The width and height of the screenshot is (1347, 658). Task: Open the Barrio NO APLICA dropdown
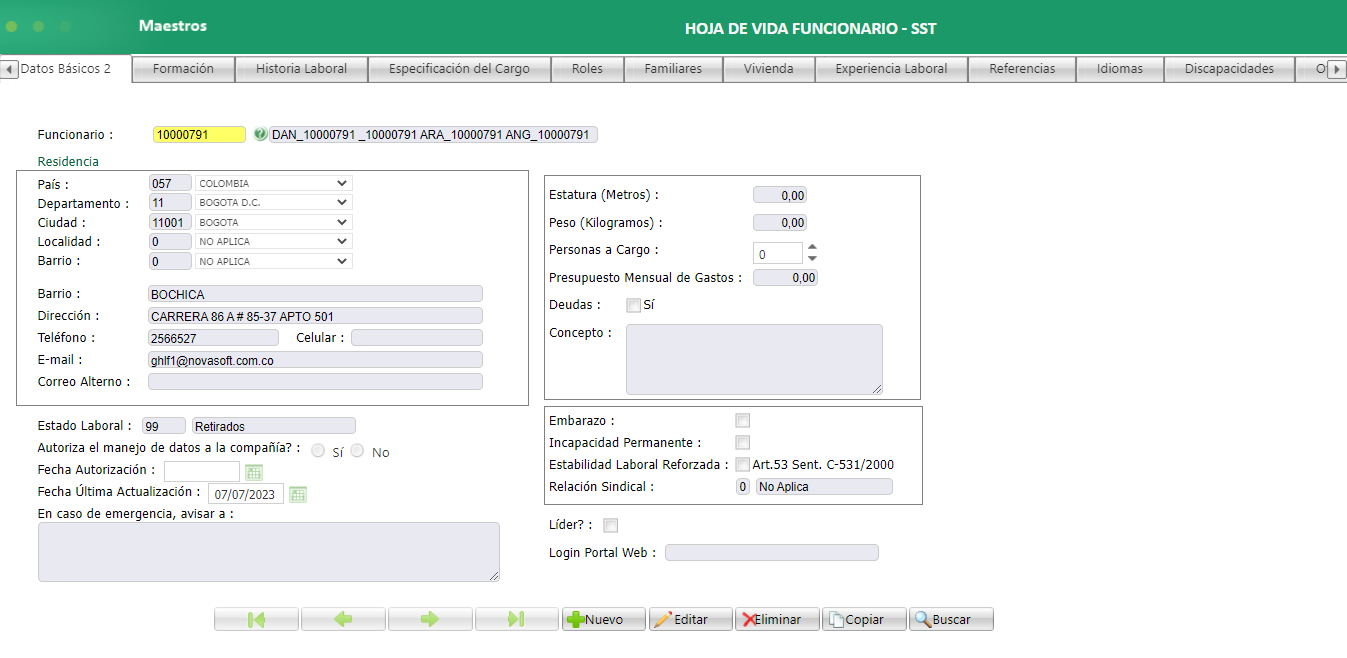(x=274, y=261)
